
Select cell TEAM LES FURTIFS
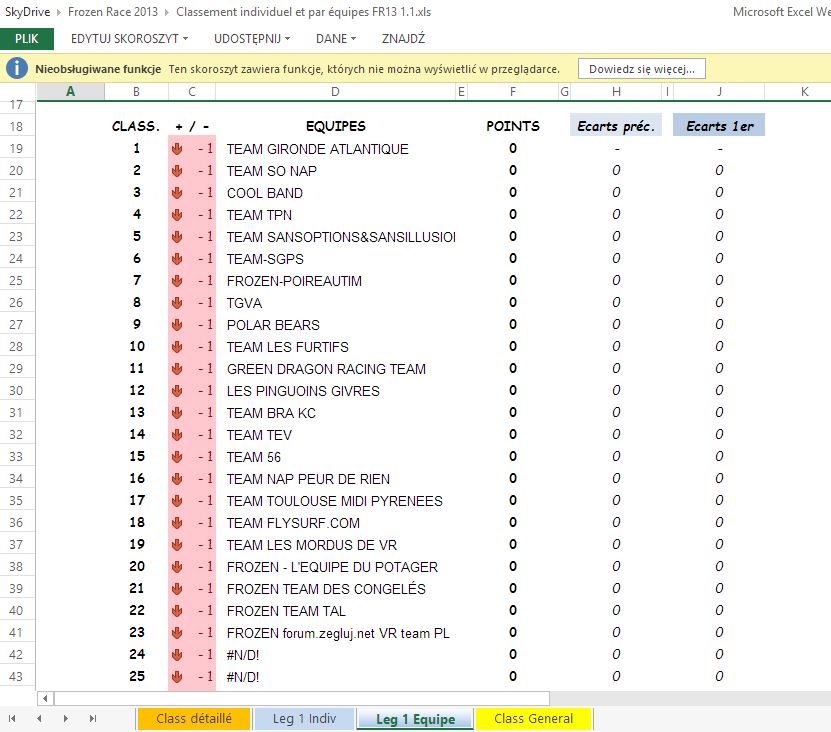(x=335, y=347)
